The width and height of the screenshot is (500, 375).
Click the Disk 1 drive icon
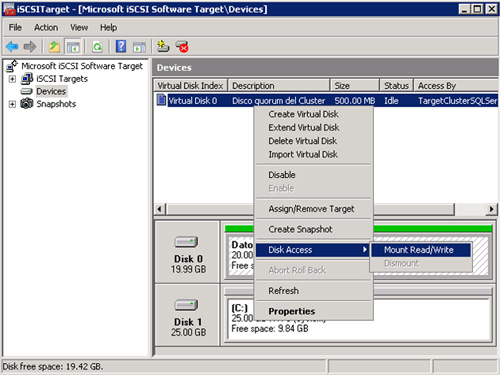(x=186, y=305)
